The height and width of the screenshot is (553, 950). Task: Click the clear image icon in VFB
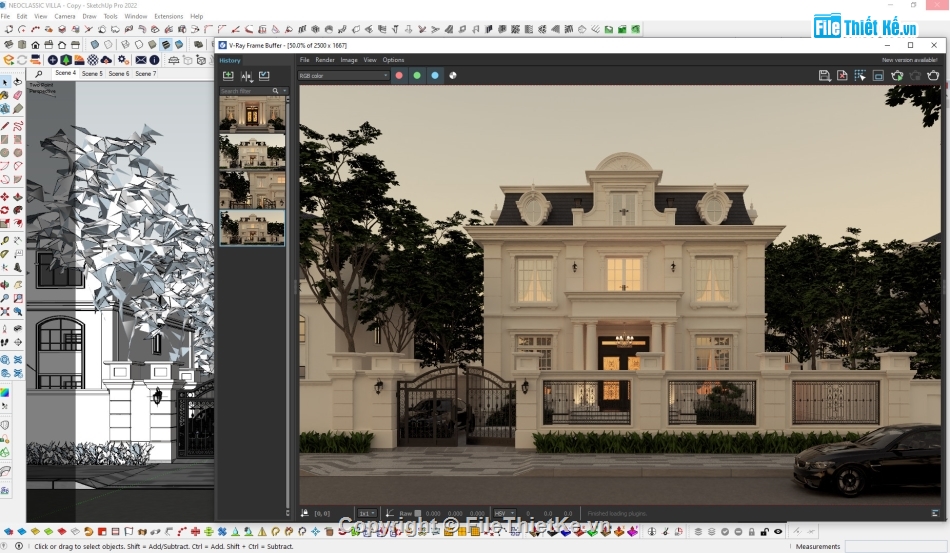pyautogui.click(x=842, y=76)
